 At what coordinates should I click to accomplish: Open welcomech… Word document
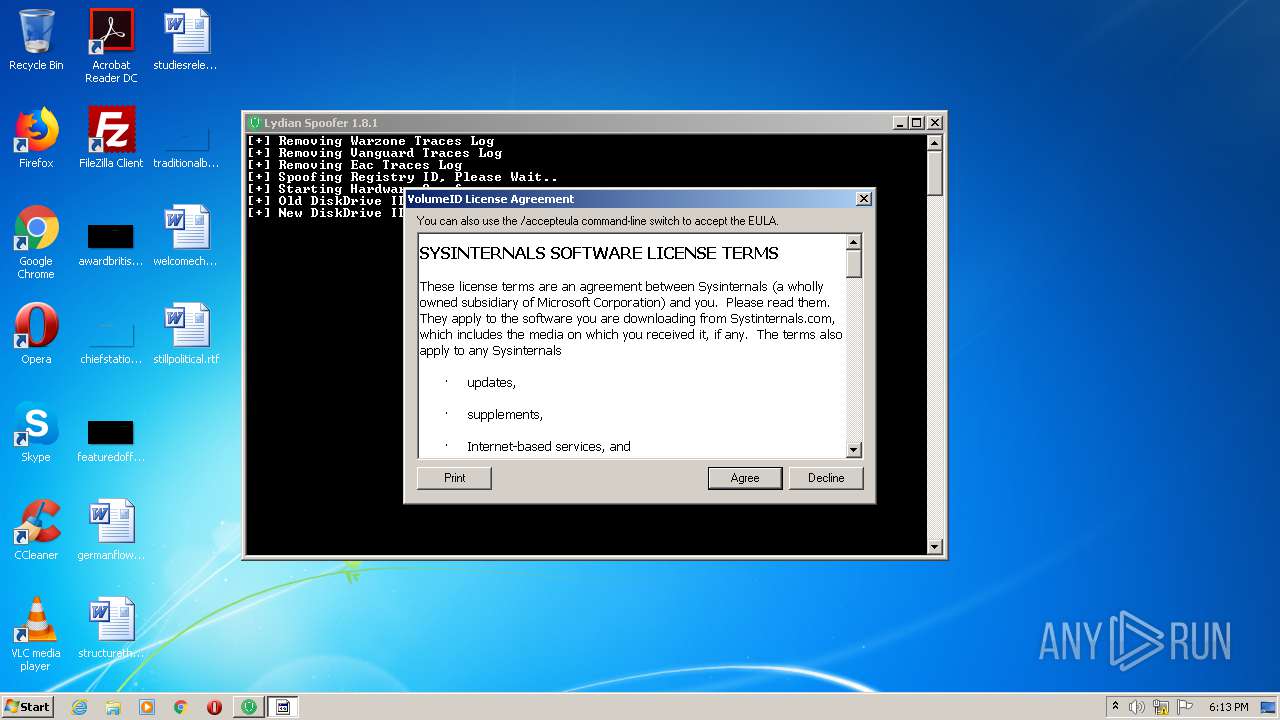(x=186, y=236)
